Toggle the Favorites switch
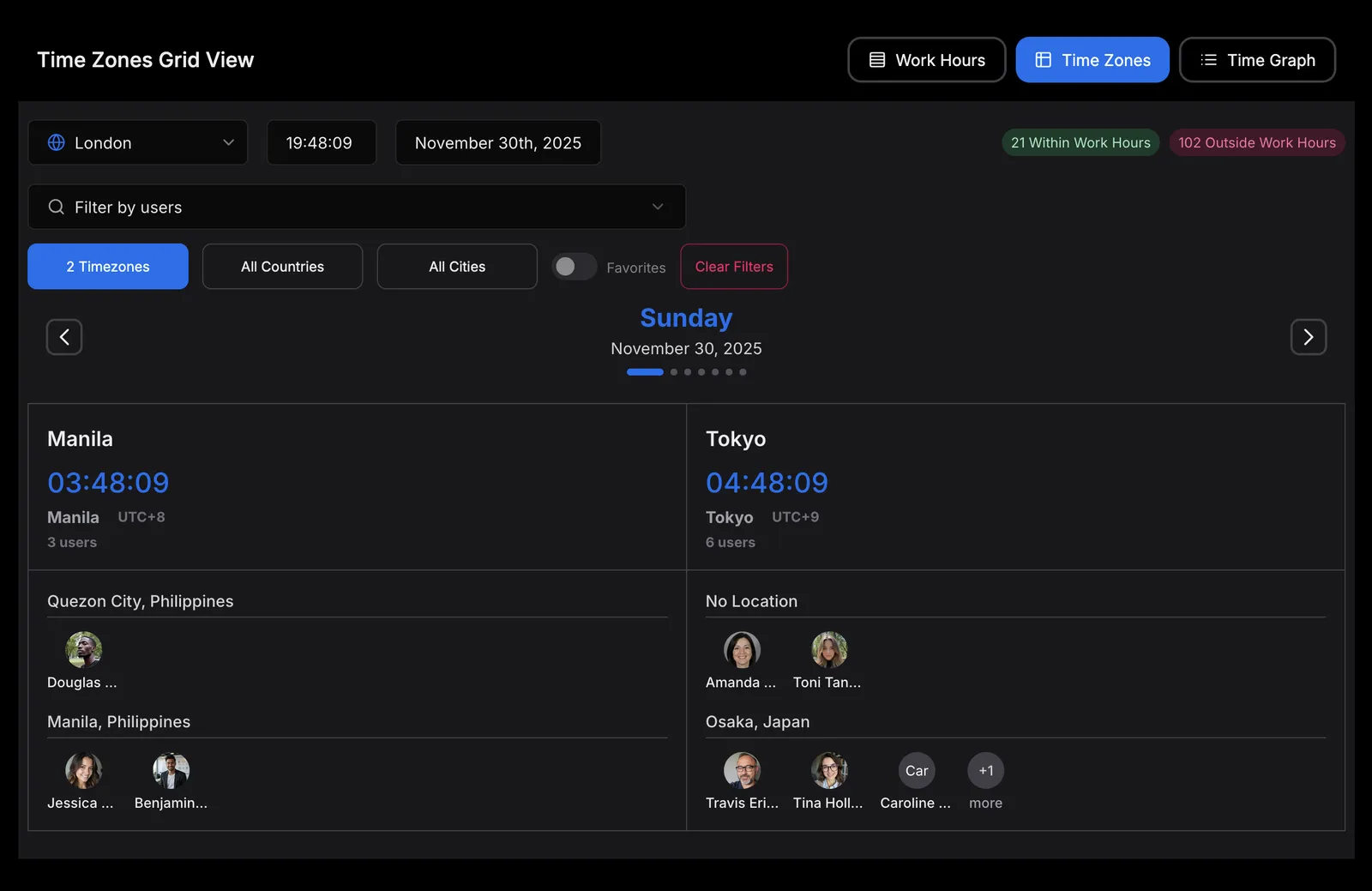1372x891 pixels. (x=574, y=267)
